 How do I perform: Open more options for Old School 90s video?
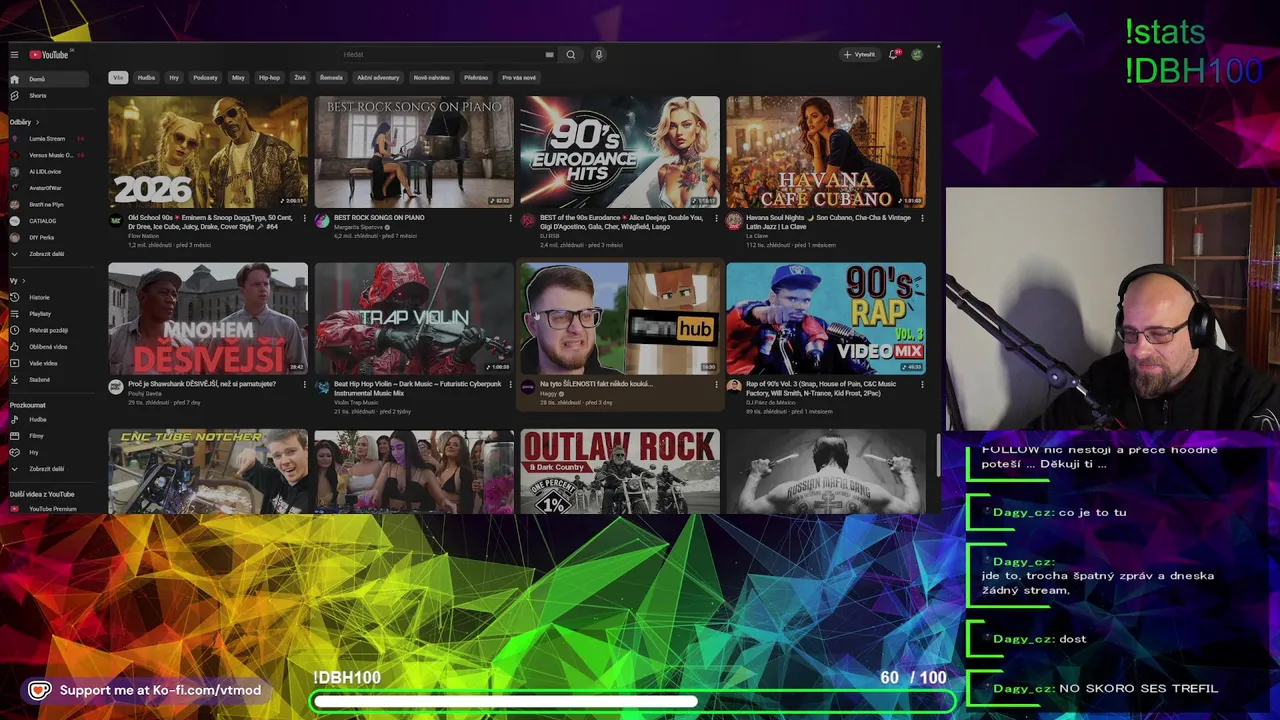304,218
